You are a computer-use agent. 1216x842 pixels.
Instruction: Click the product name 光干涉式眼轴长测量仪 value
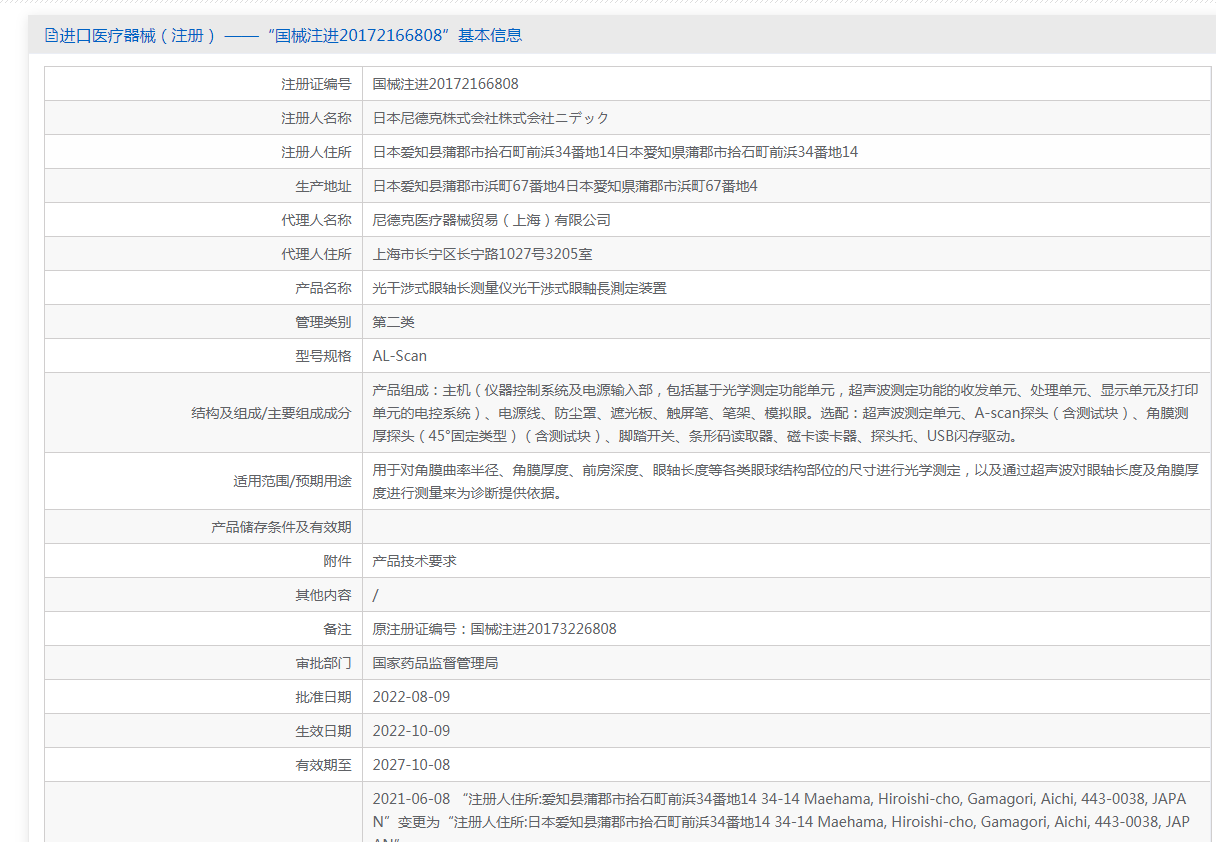coord(519,288)
